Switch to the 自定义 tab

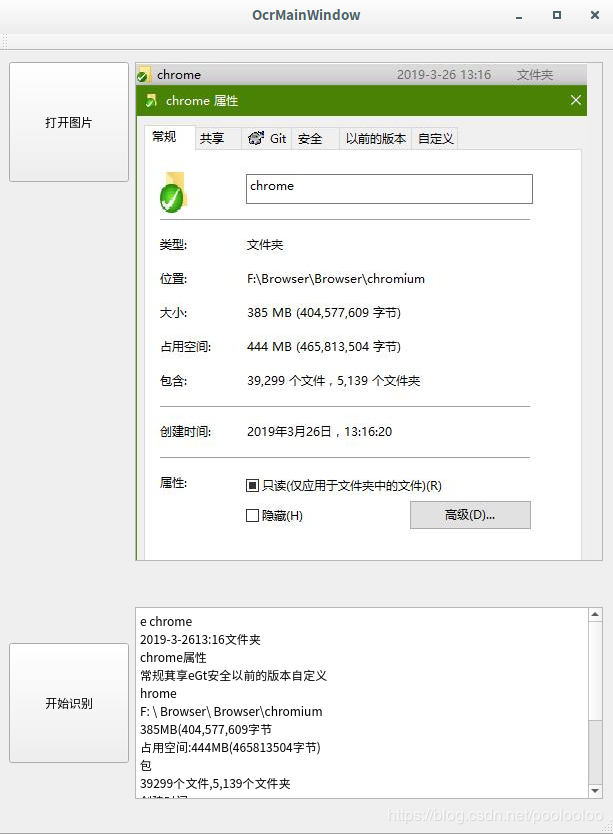point(436,139)
